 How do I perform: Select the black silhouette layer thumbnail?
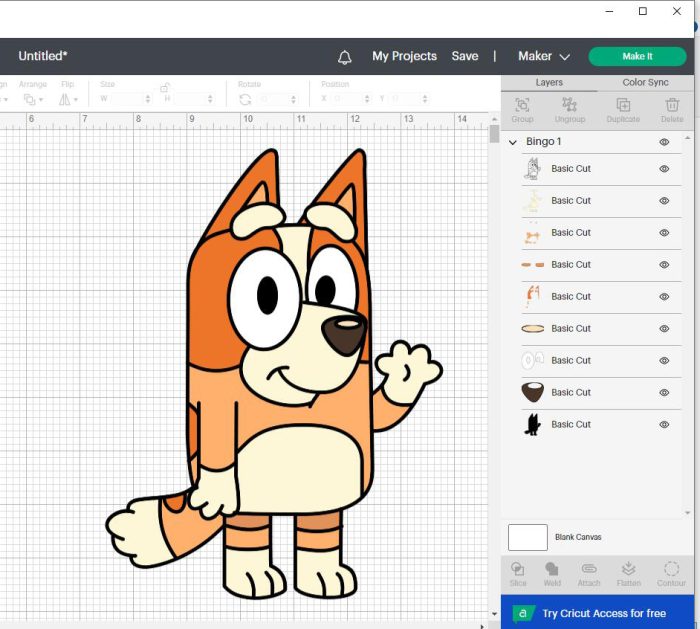tap(532, 425)
